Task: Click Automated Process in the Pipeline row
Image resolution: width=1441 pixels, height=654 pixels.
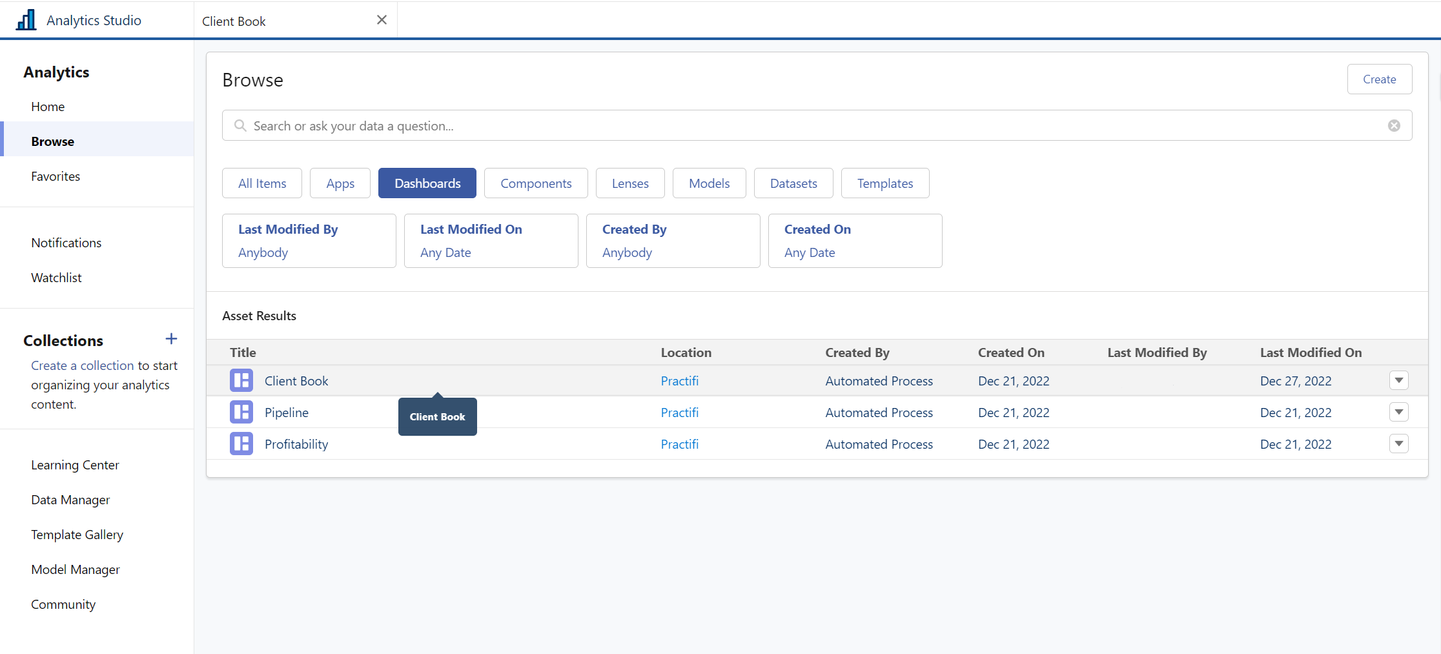Action: tap(879, 412)
